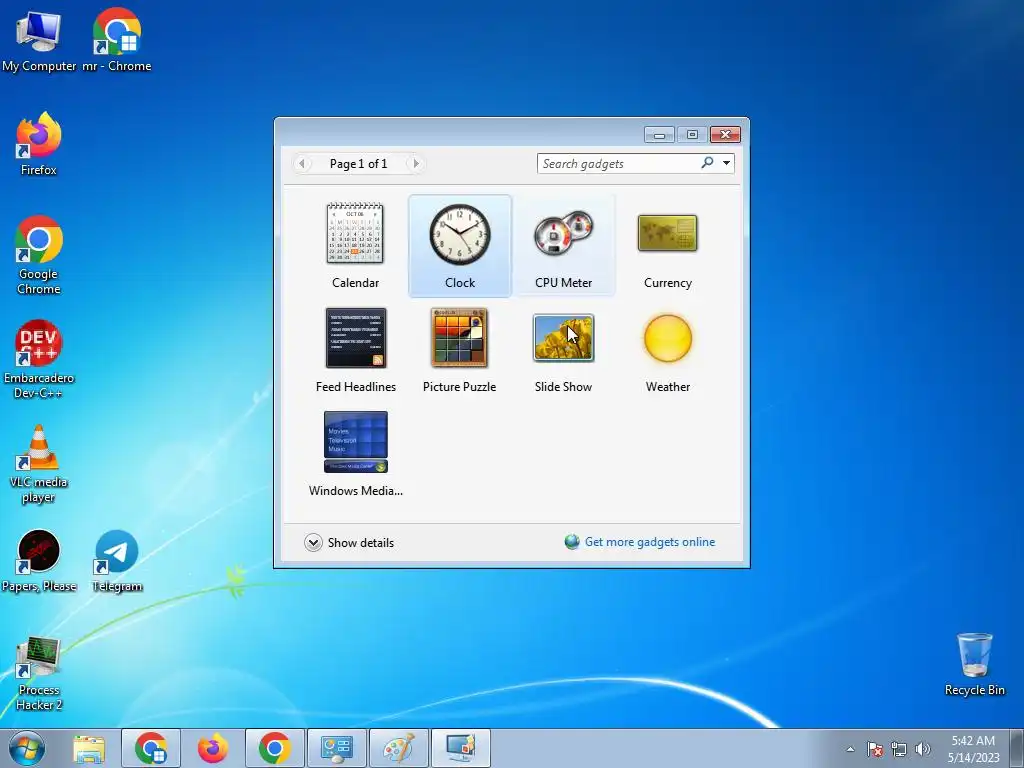Select the Telegram desktop shortcut
Screen dimensions: 1024x768
point(117,560)
